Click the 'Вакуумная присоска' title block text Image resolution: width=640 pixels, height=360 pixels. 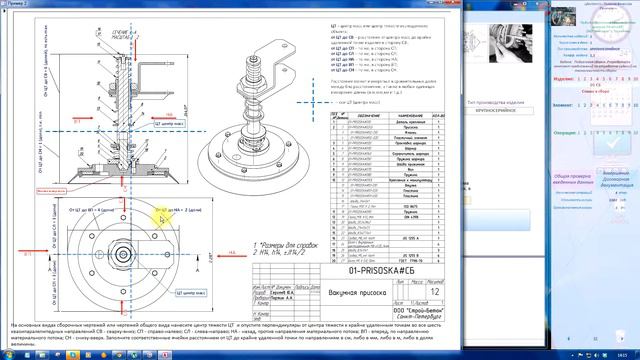pyautogui.click(x=357, y=293)
